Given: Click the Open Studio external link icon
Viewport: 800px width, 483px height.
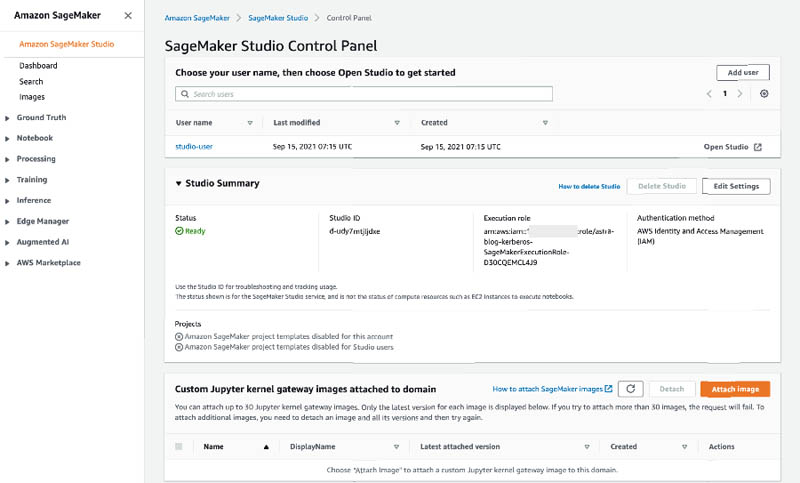Looking at the screenshot, I should (758, 147).
